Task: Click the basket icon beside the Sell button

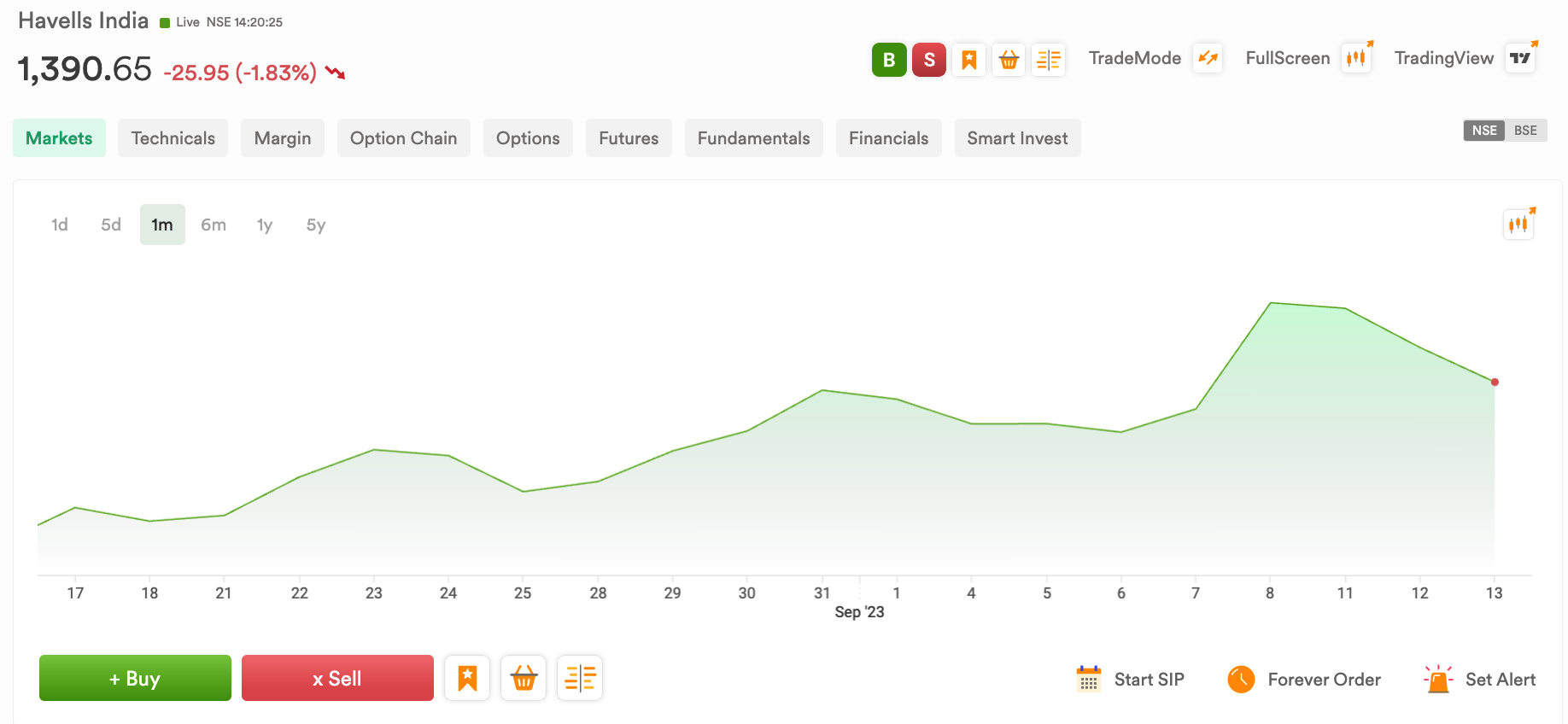Action: [524, 678]
